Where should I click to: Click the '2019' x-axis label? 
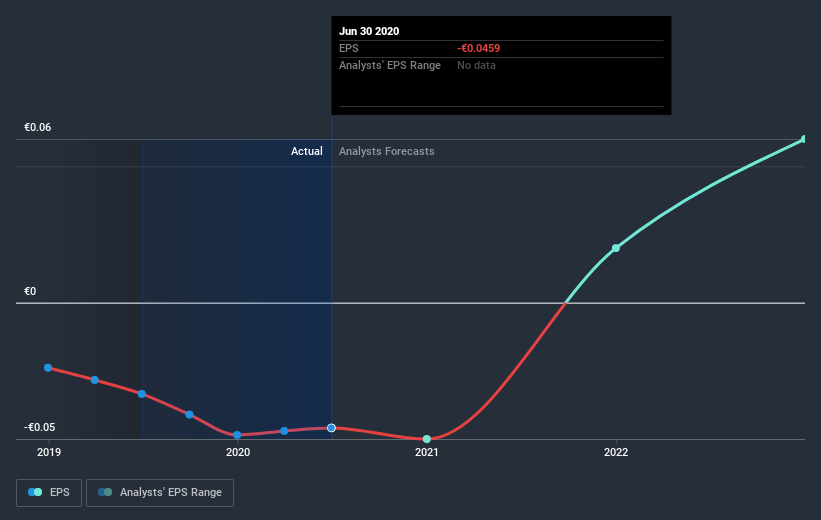49,452
